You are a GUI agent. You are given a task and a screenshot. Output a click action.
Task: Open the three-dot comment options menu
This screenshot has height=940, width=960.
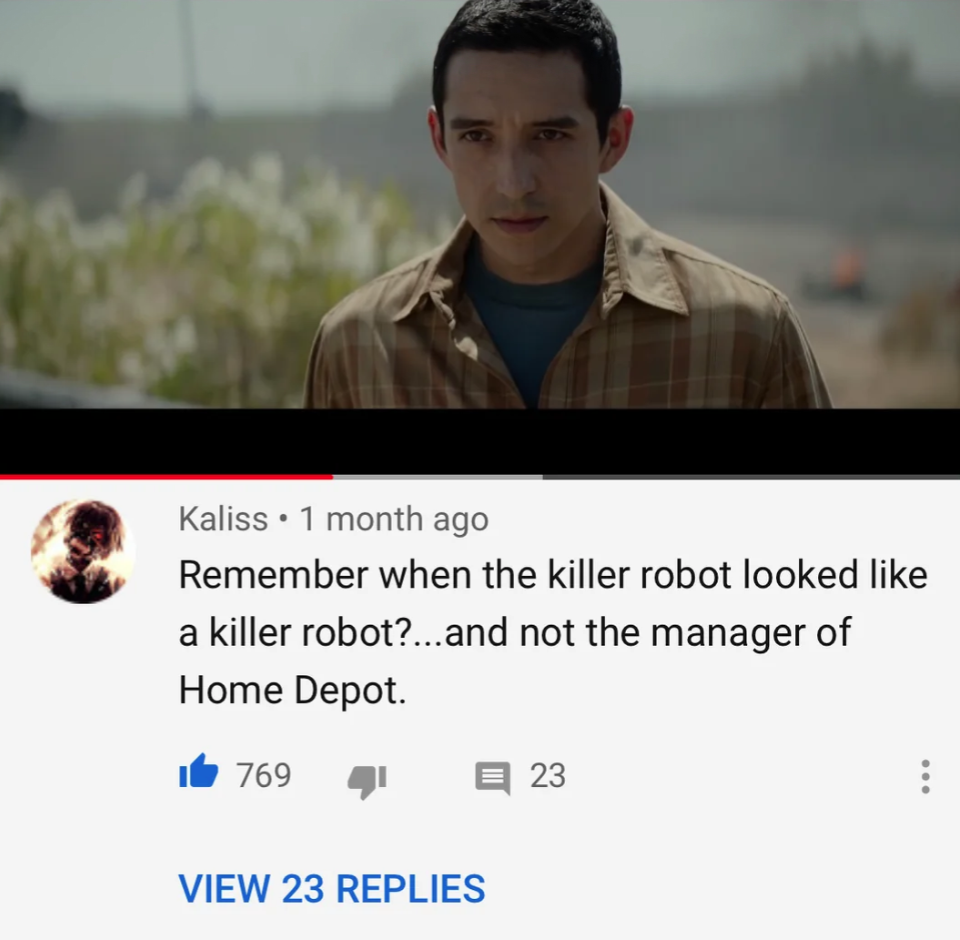pyautogui.click(x=925, y=776)
